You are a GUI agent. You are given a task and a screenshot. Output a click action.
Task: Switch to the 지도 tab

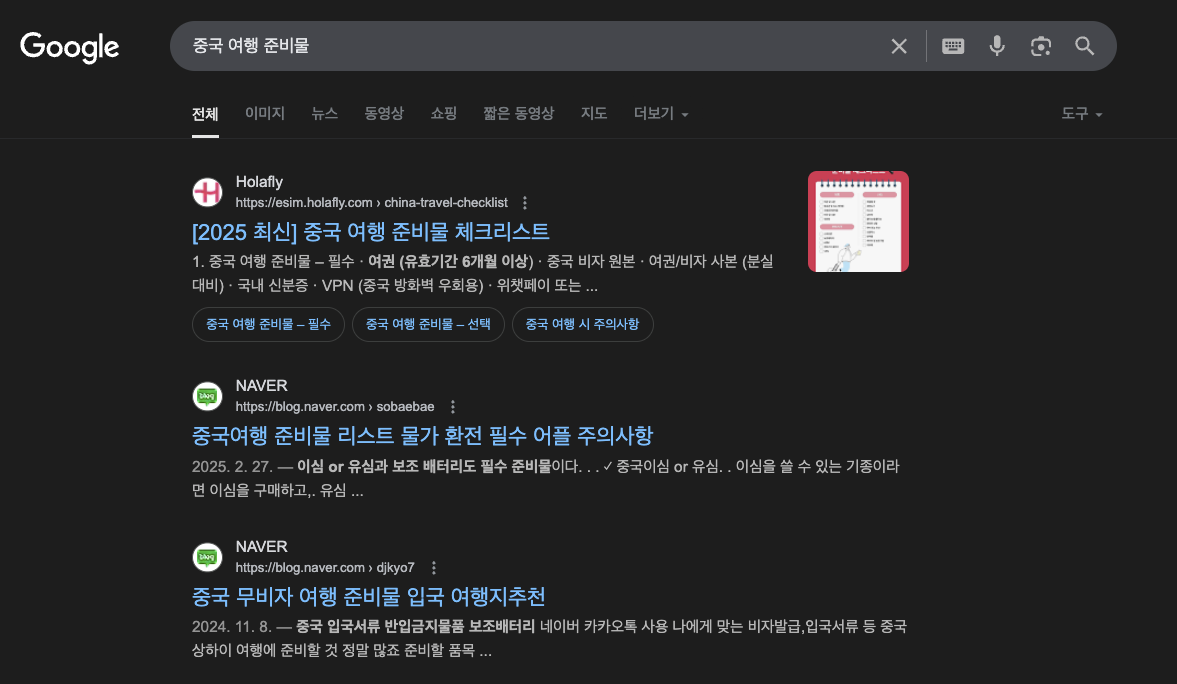point(594,113)
